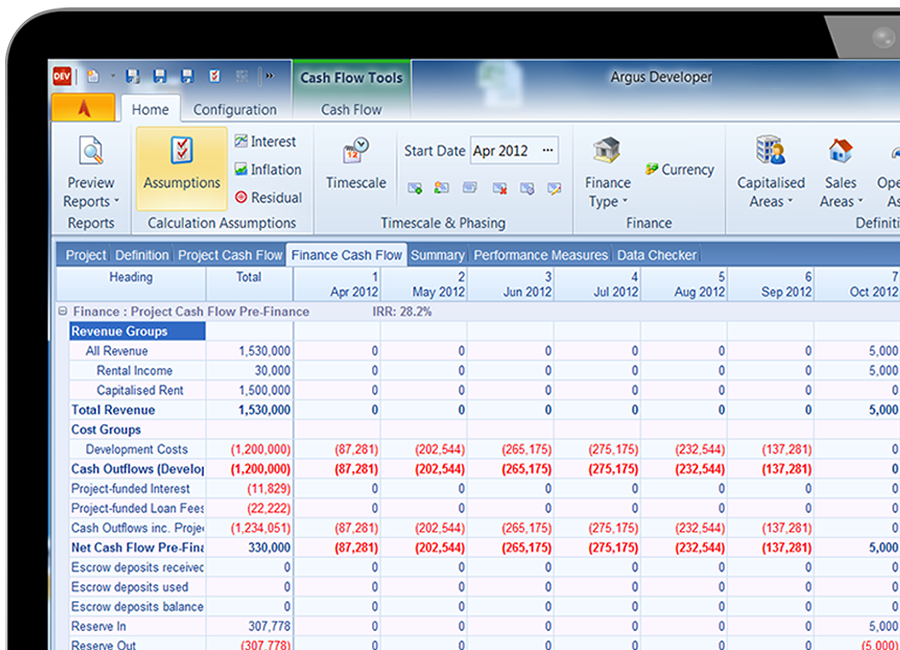
Task: Open Inflation calculation assumptions
Action: pos(267,169)
